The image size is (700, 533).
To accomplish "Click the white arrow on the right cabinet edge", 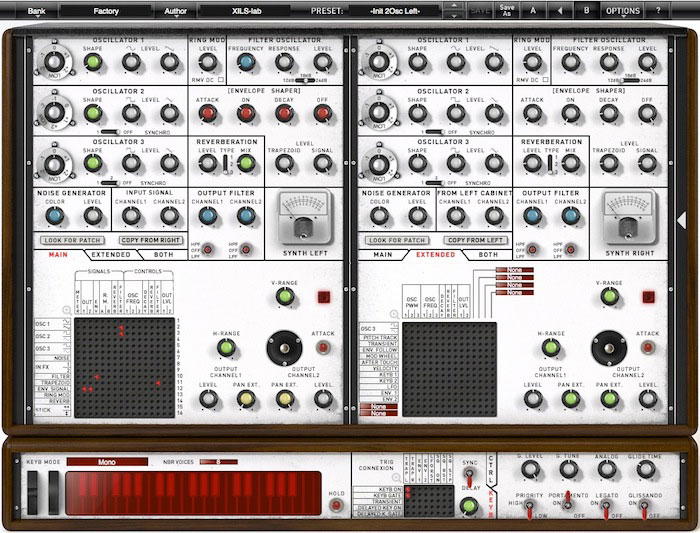I will 681,220.
